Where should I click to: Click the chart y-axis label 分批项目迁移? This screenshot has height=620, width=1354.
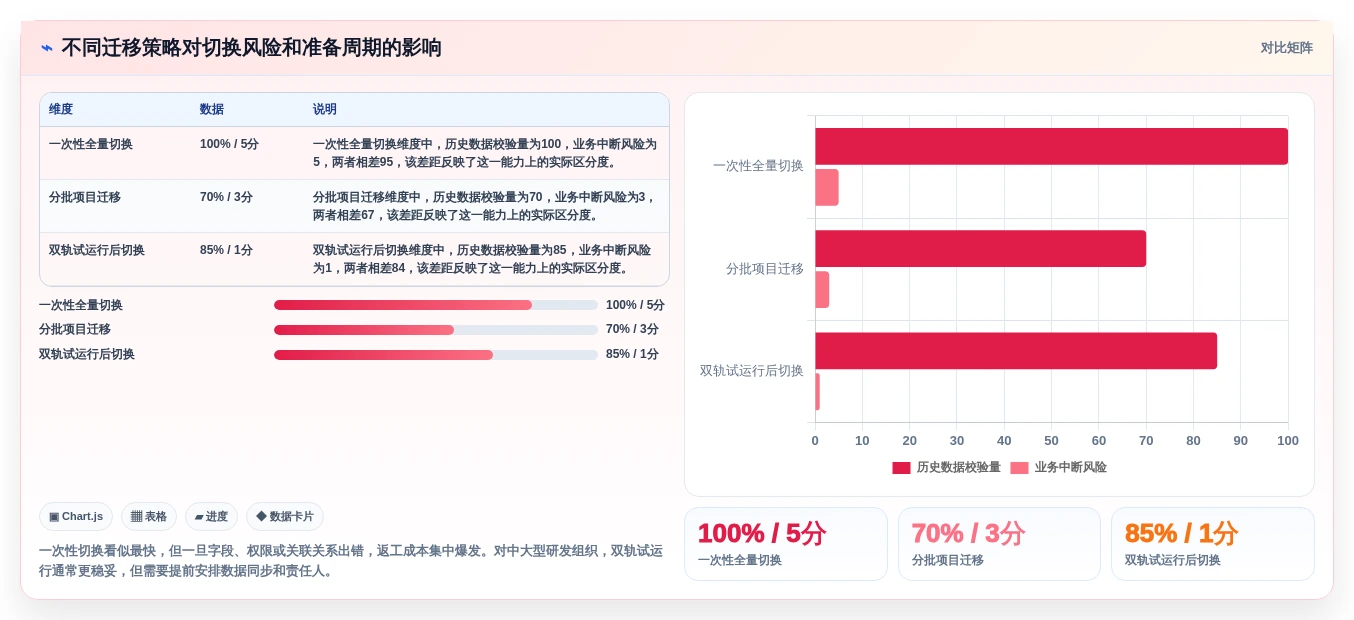[765, 269]
